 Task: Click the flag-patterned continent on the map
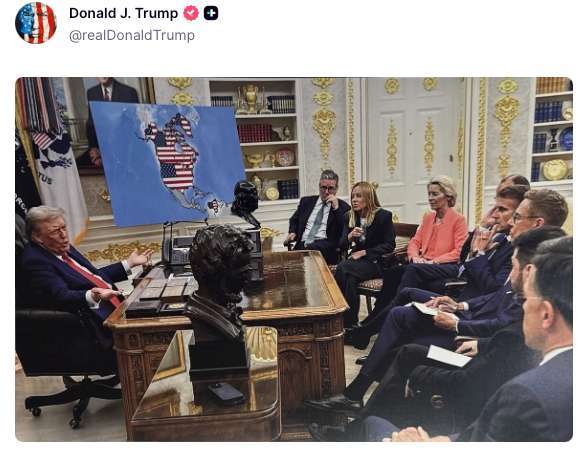point(174,152)
